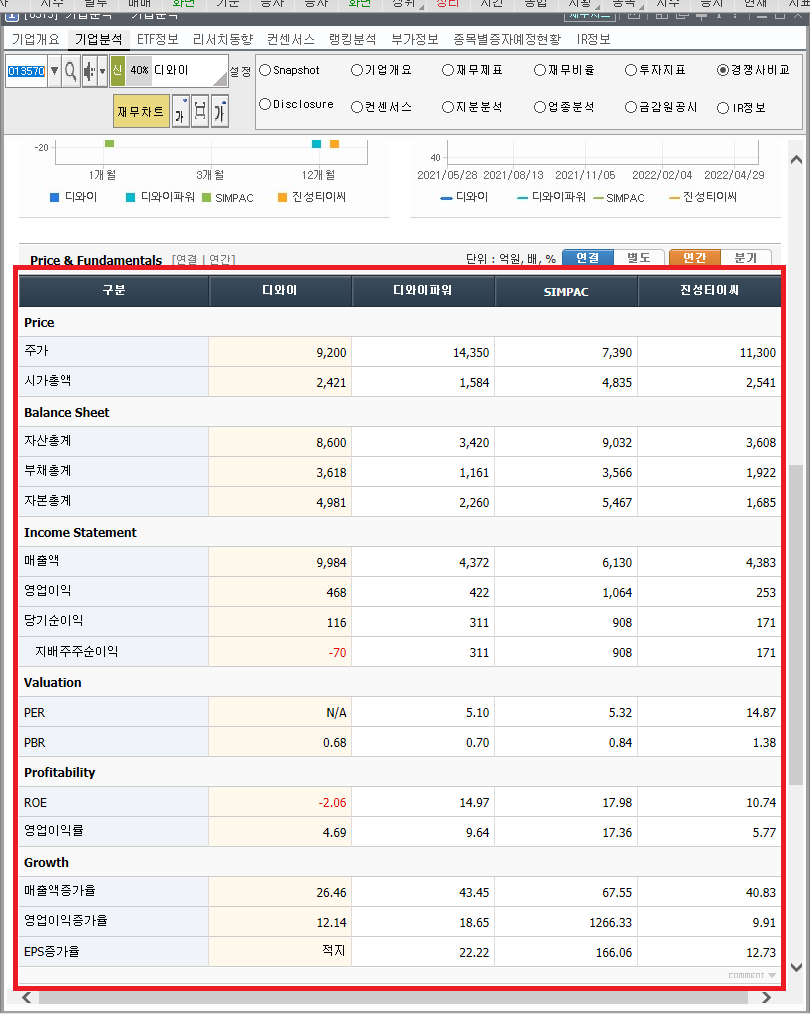Switch to the 리서치동향 tab

(223, 39)
